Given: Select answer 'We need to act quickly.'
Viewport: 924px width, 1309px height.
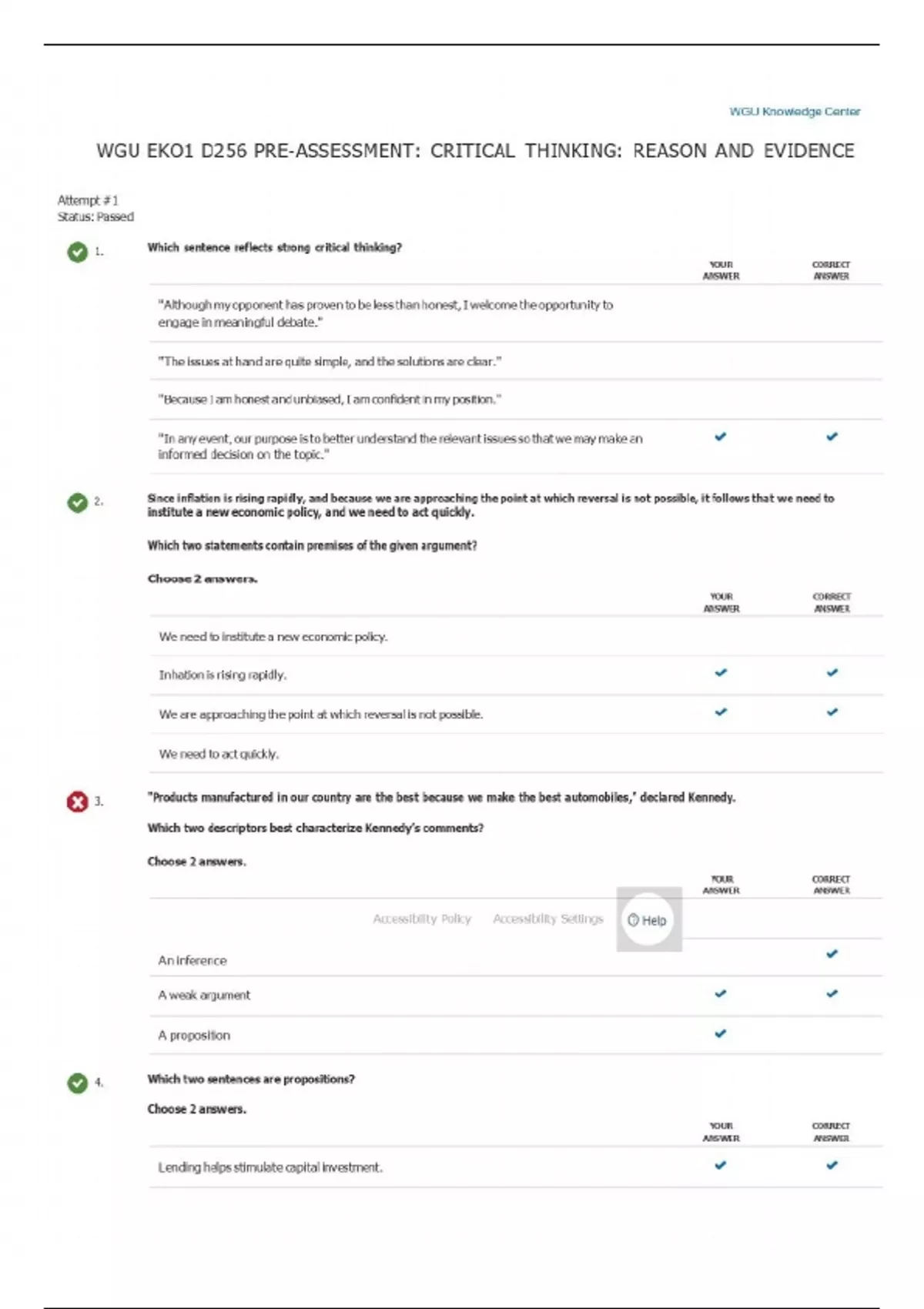Looking at the screenshot, I should click(219, 754).
